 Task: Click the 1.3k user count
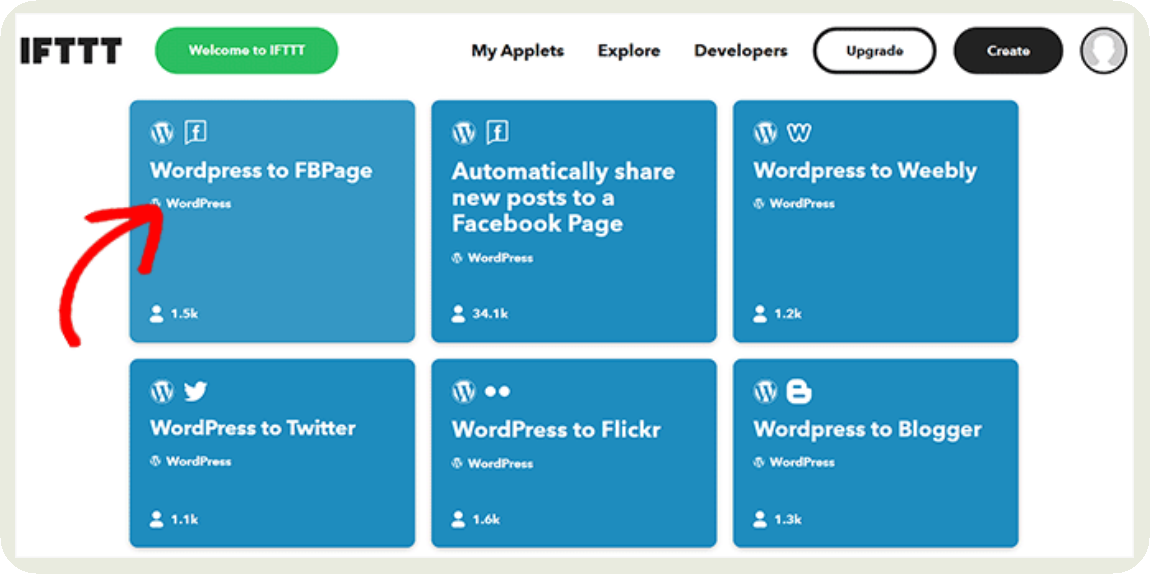[x=788, y=520]
